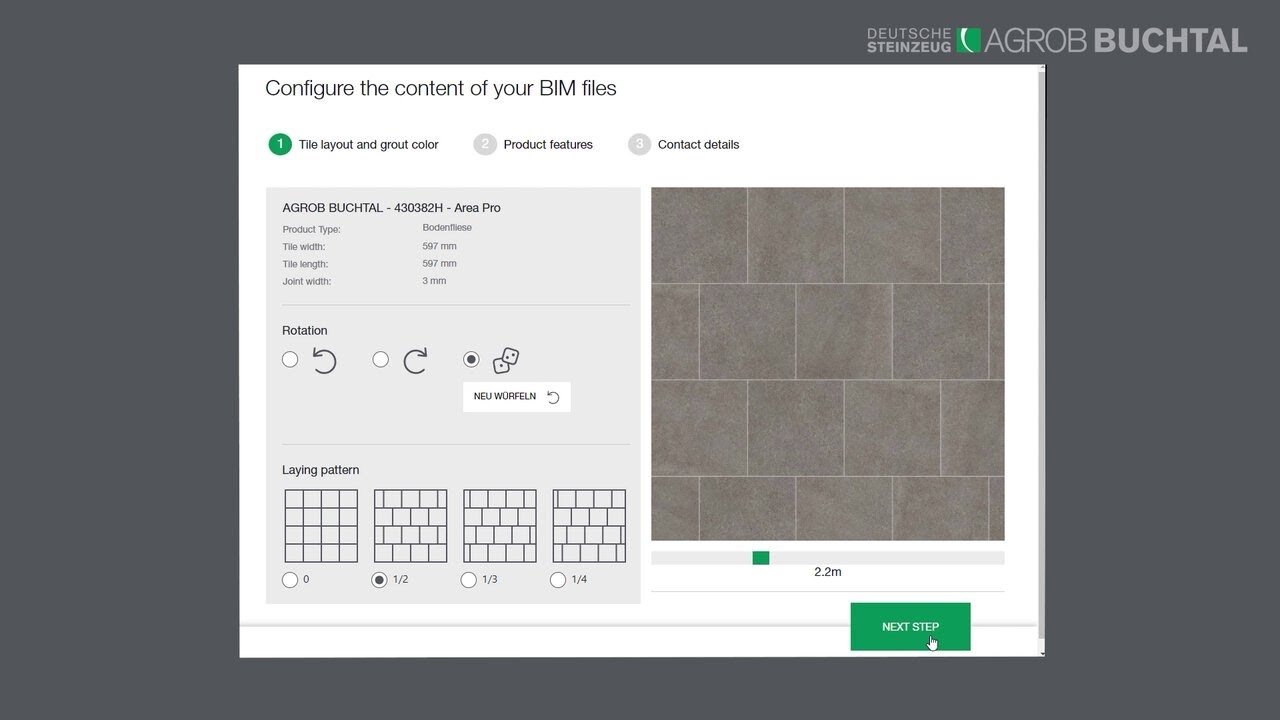The image size is (1280, 720).
Task: Choose laying pattern 1/2 radio button
Action: coord(379,580)
